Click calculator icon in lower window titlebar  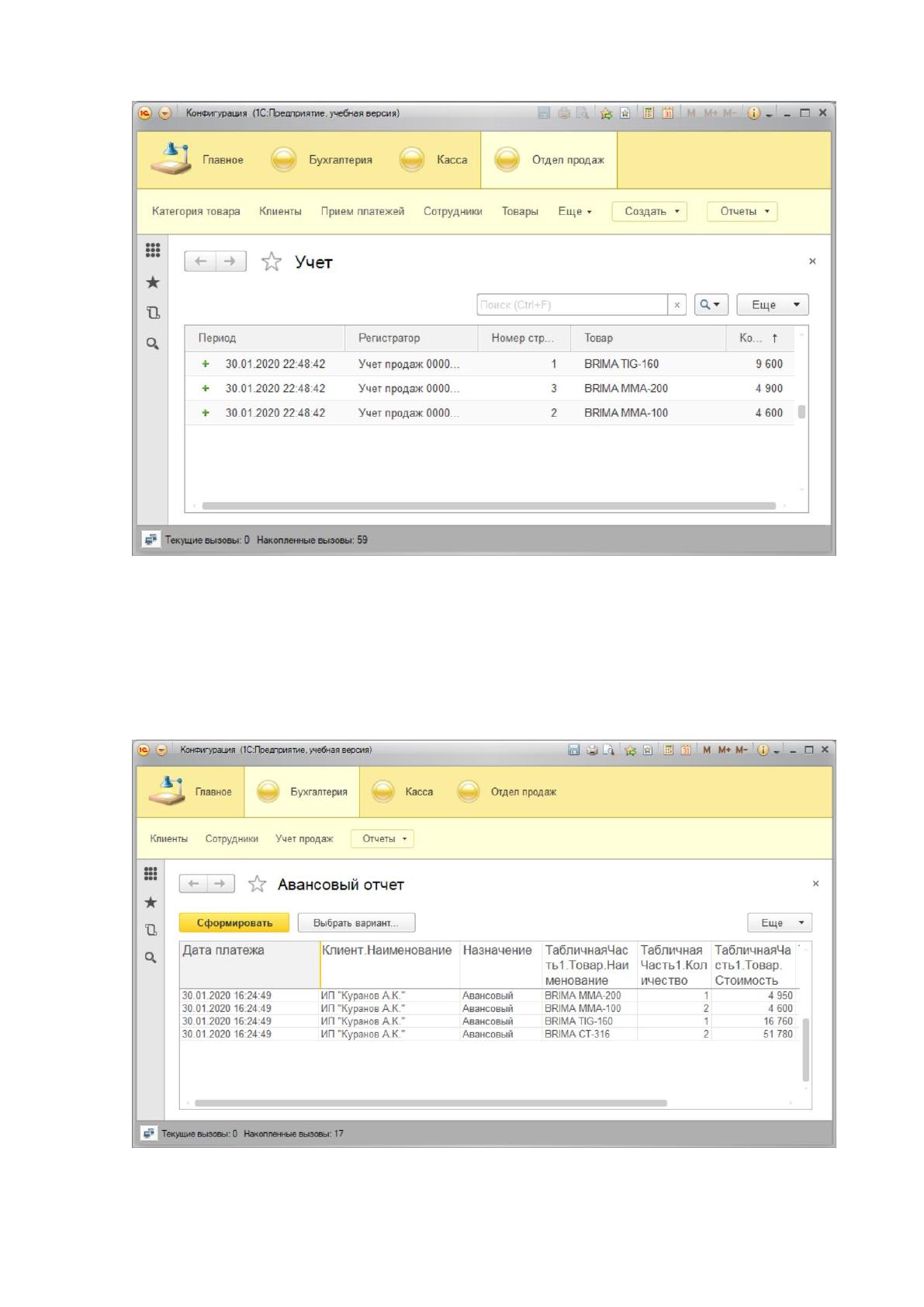point(668,750)
